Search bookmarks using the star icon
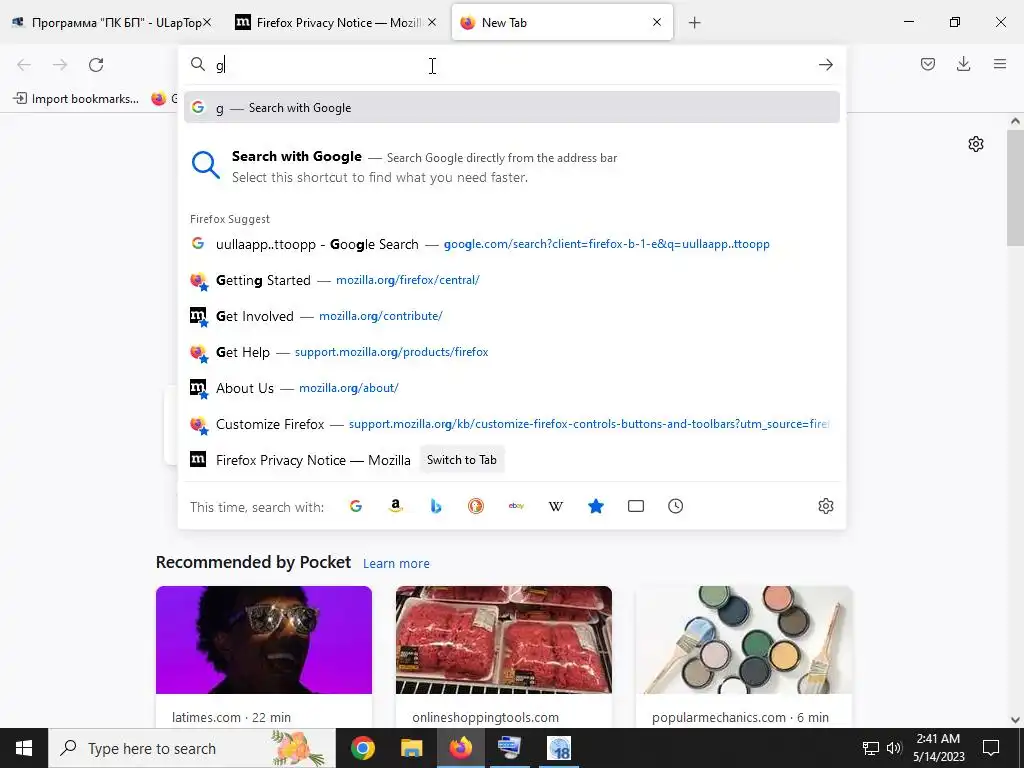Viewport: 1024px width, 768px height. (596, 506)
